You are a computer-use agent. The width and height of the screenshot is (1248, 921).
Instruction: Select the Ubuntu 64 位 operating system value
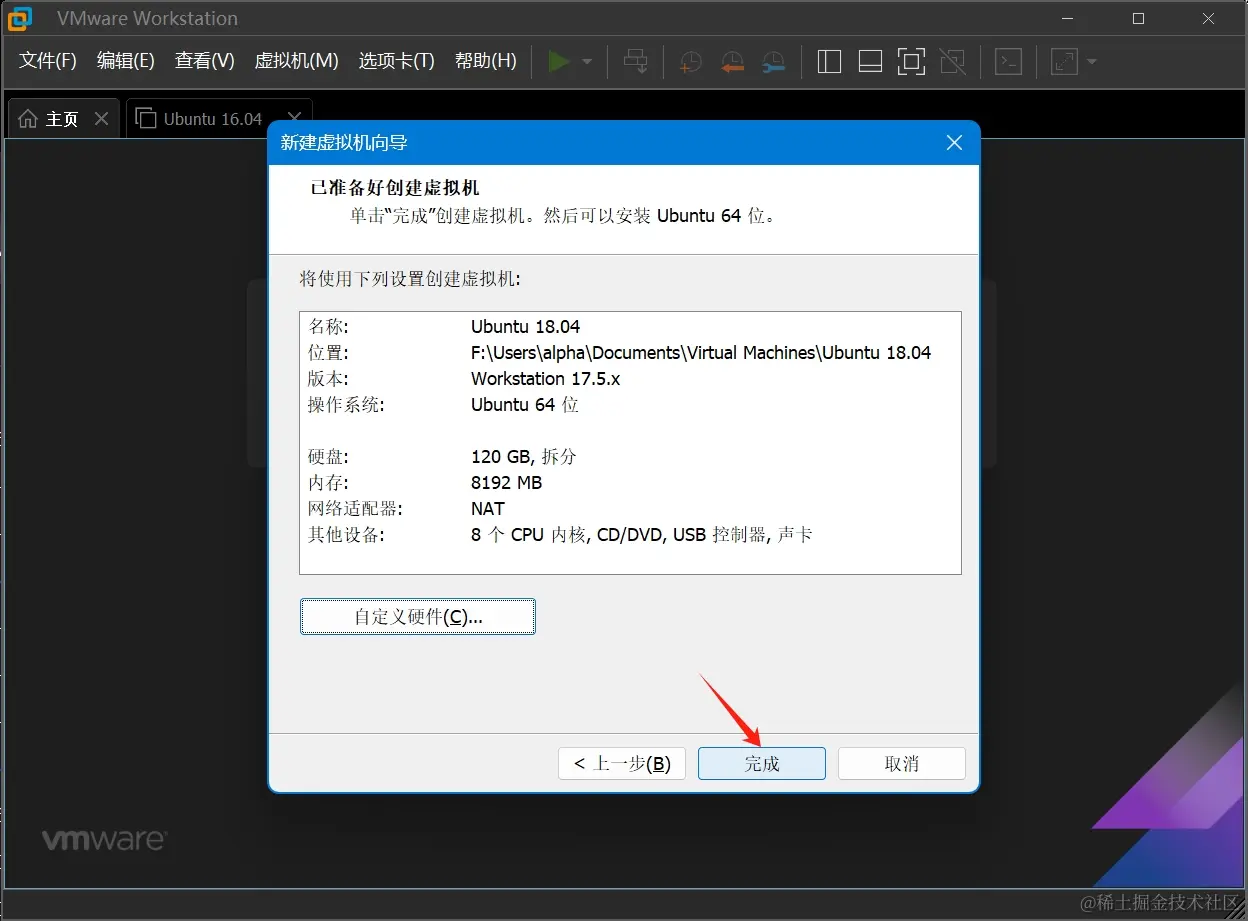(x=525, y=405)
